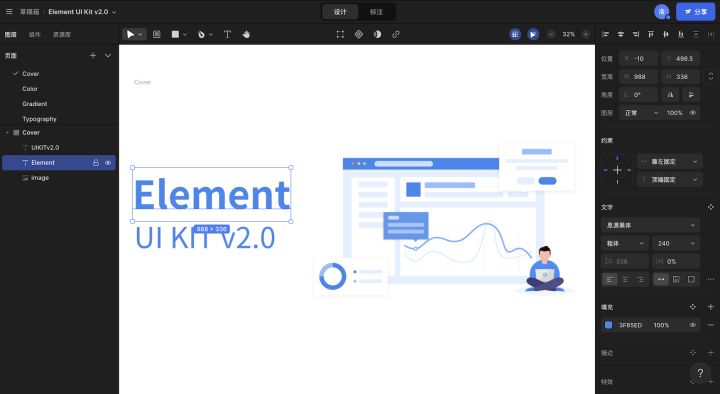Open the Typography page
Screen dimensions: 720x394
[39, 119]
